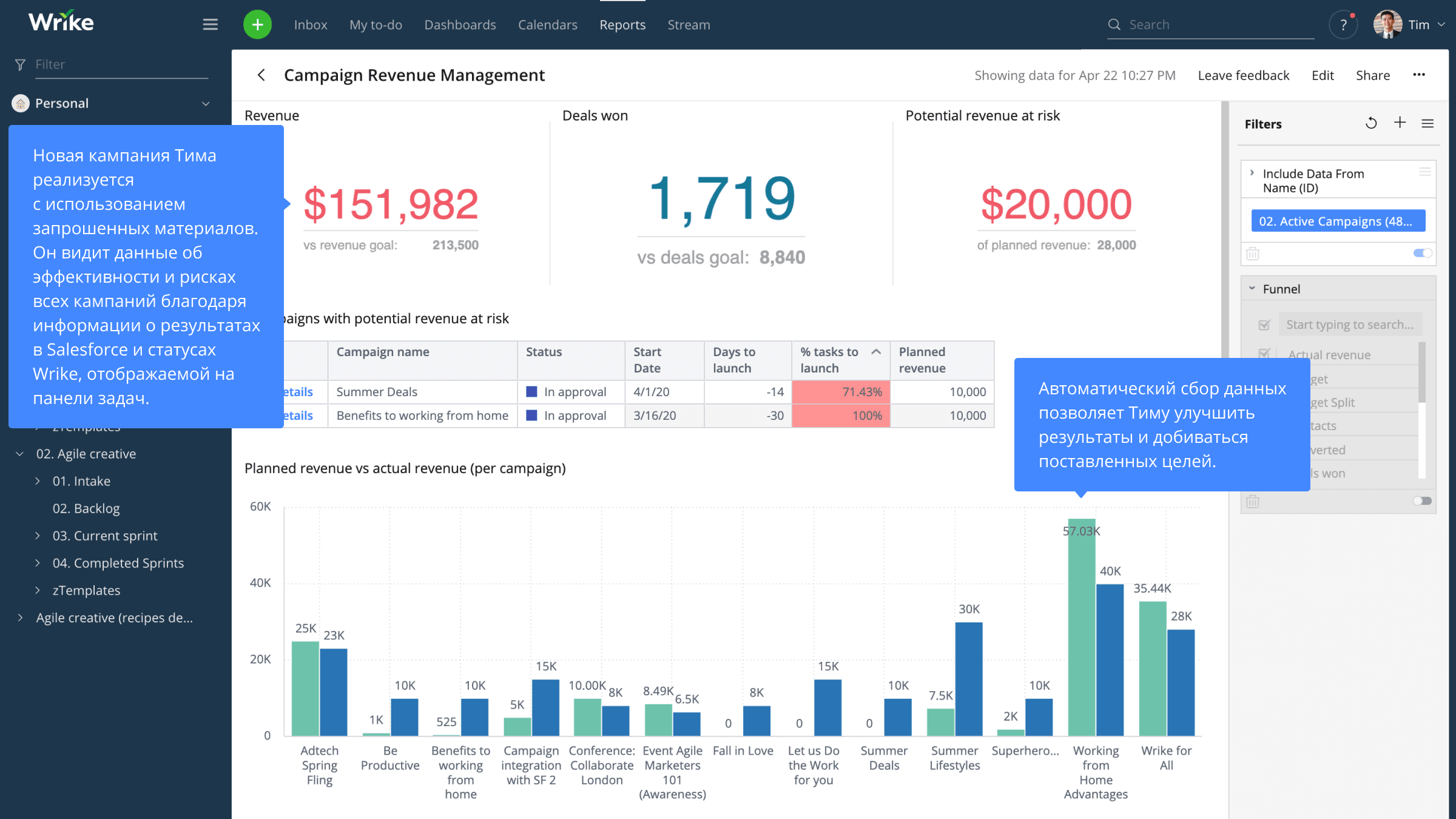Delete the Include Data From filter (trash icon)
This screenshot has height=819, width=1456.
point(1253,253)
